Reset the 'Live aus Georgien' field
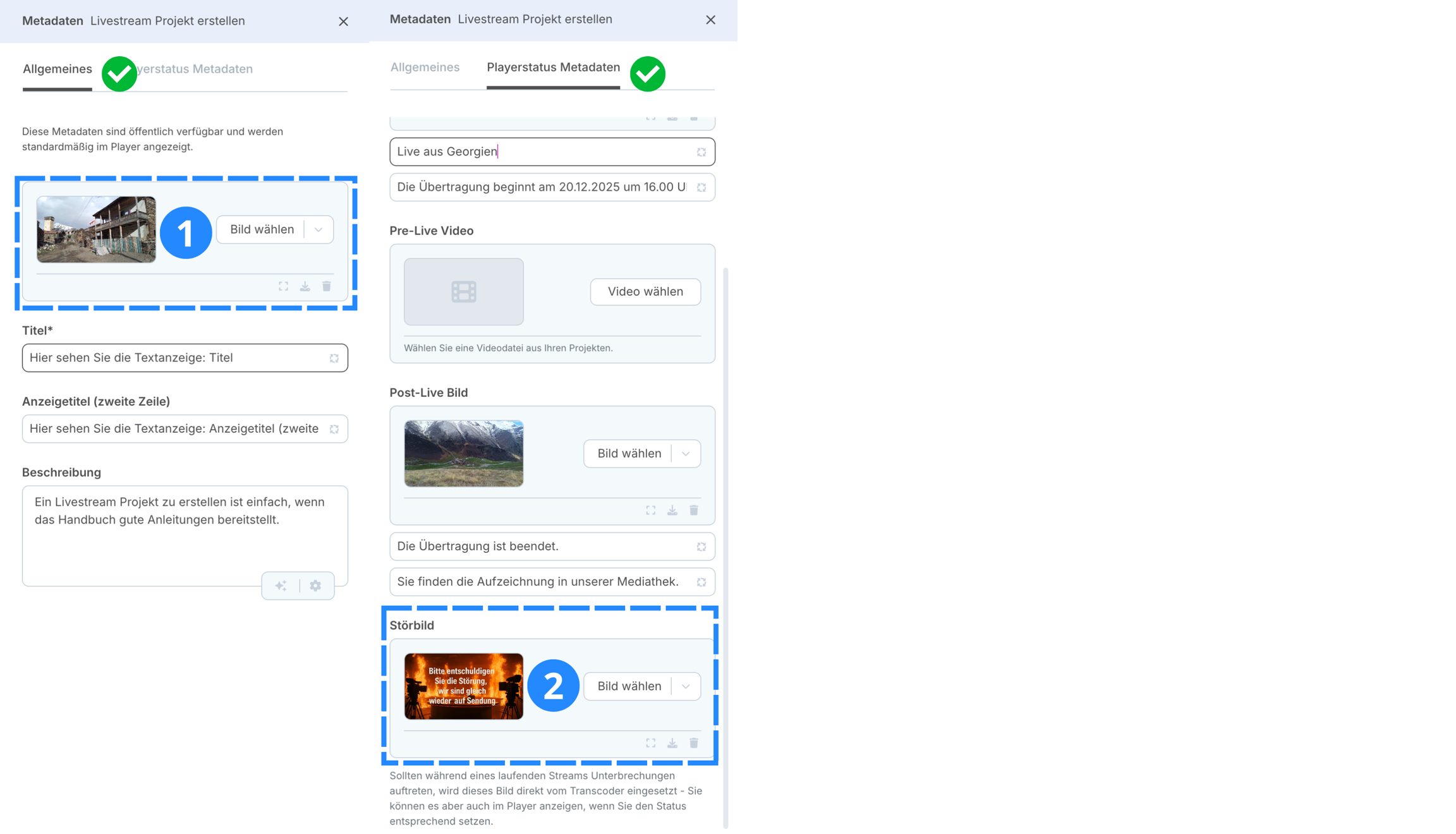1456x834 pixels. click(x=701, y=152)
